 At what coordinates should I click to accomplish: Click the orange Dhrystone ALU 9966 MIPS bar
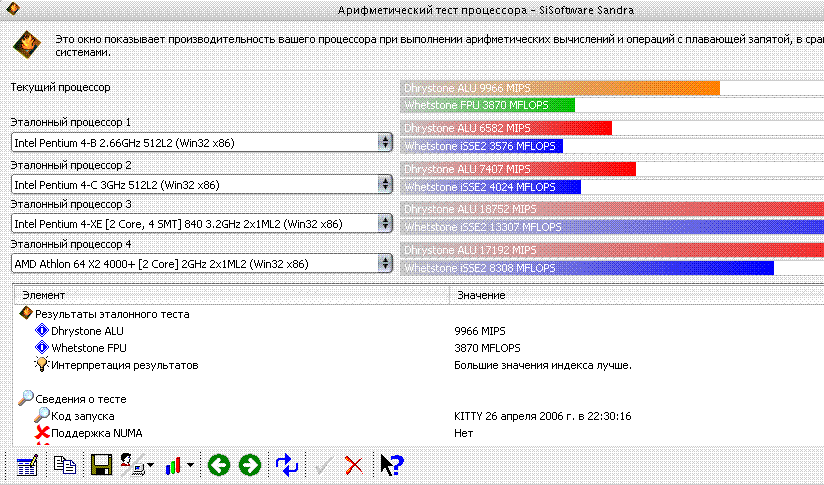(x=560, y=88)
